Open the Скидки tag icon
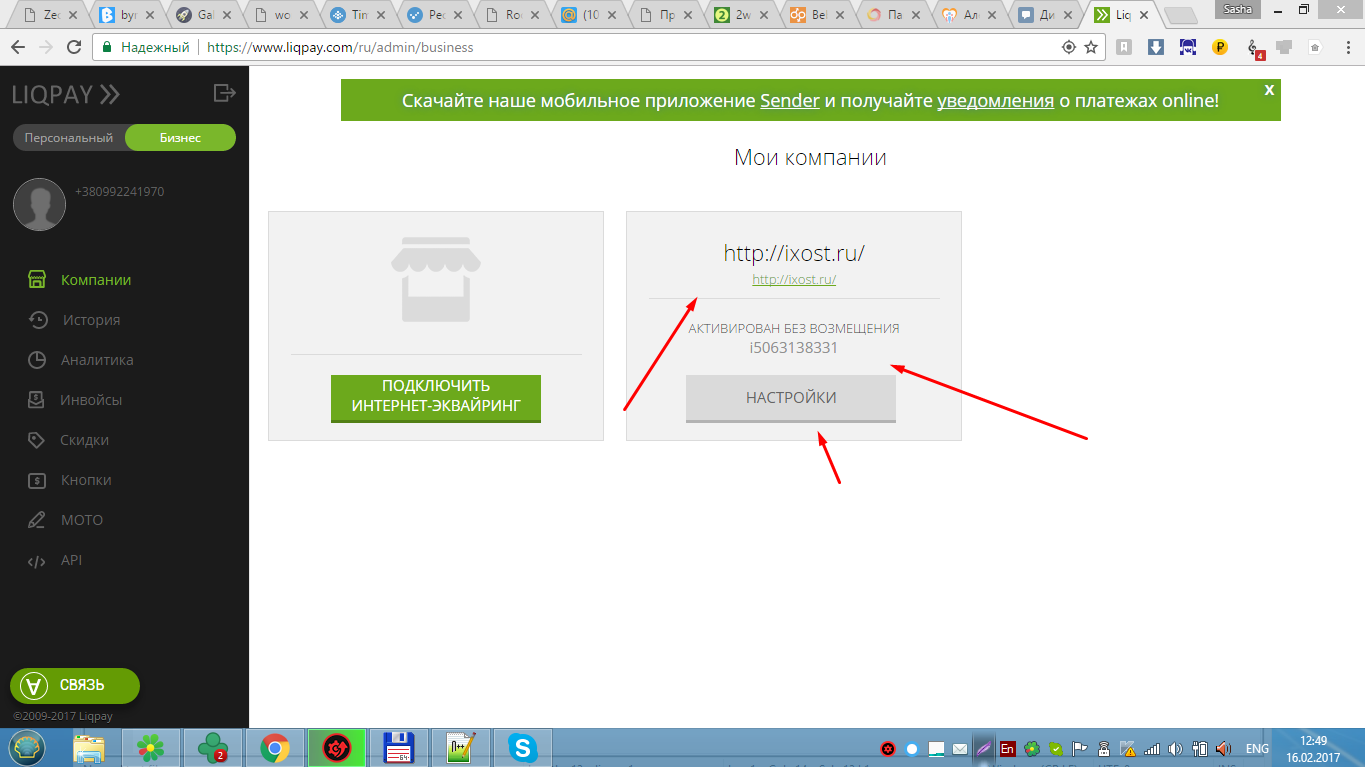Image resolution: width=1365 pixels, height=767 pixels. pos(37,440)
